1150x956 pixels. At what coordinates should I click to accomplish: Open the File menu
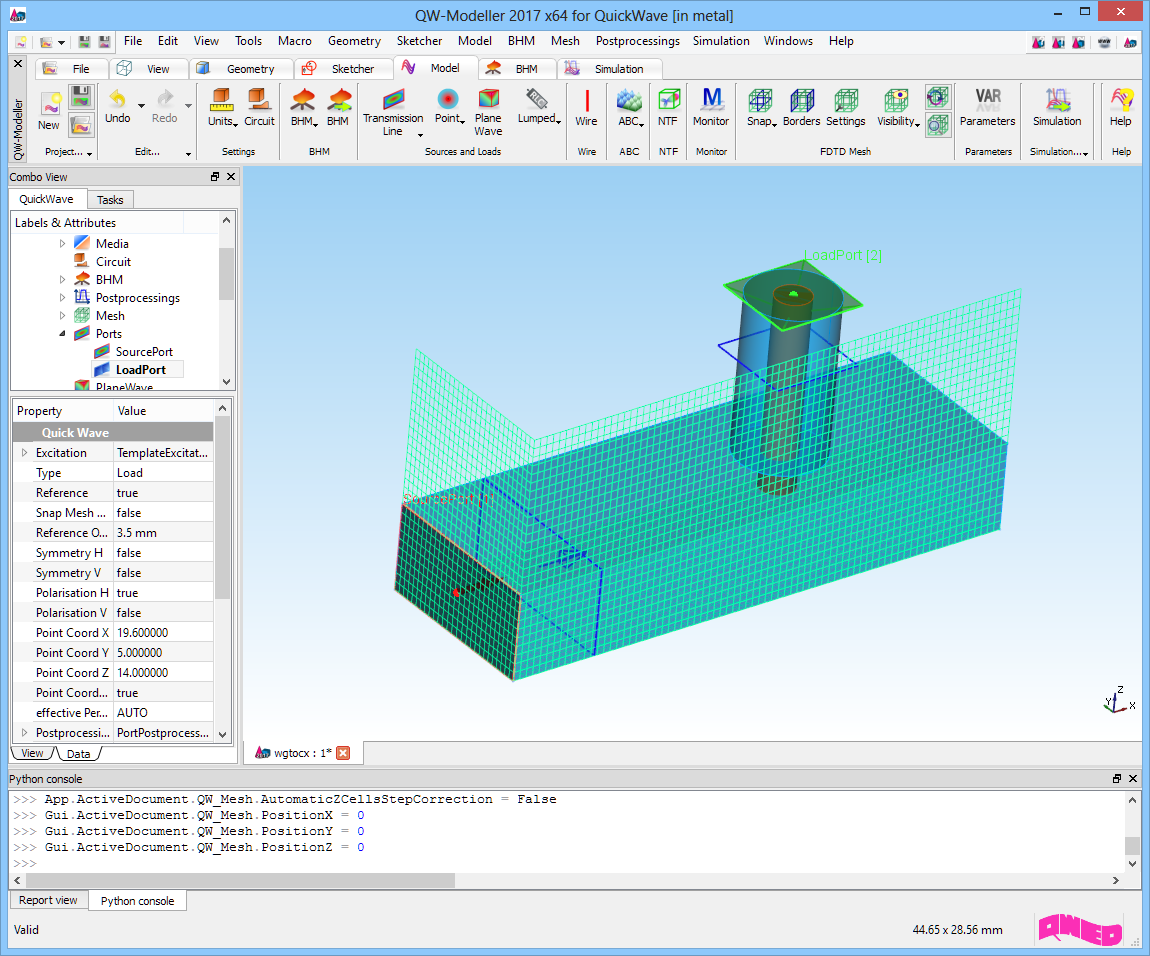[x=133, y=41]
